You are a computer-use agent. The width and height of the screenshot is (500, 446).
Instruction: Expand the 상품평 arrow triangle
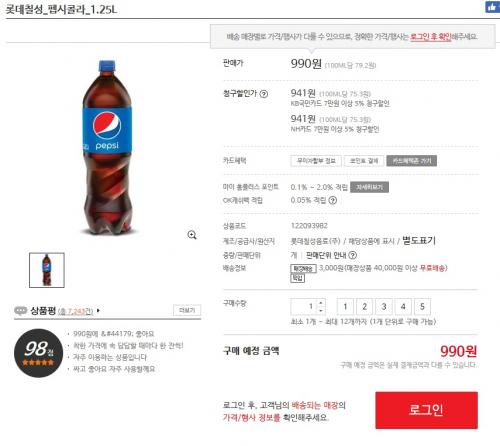tap(98, 311)
